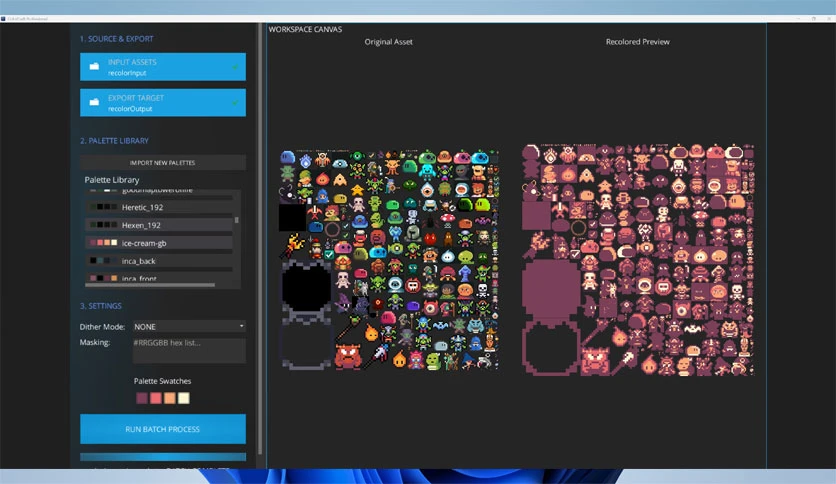Click the dark plum palette swatch
The height and width of the screenshot is (484, 836).
pyautogui.click(x=142, y=398)
